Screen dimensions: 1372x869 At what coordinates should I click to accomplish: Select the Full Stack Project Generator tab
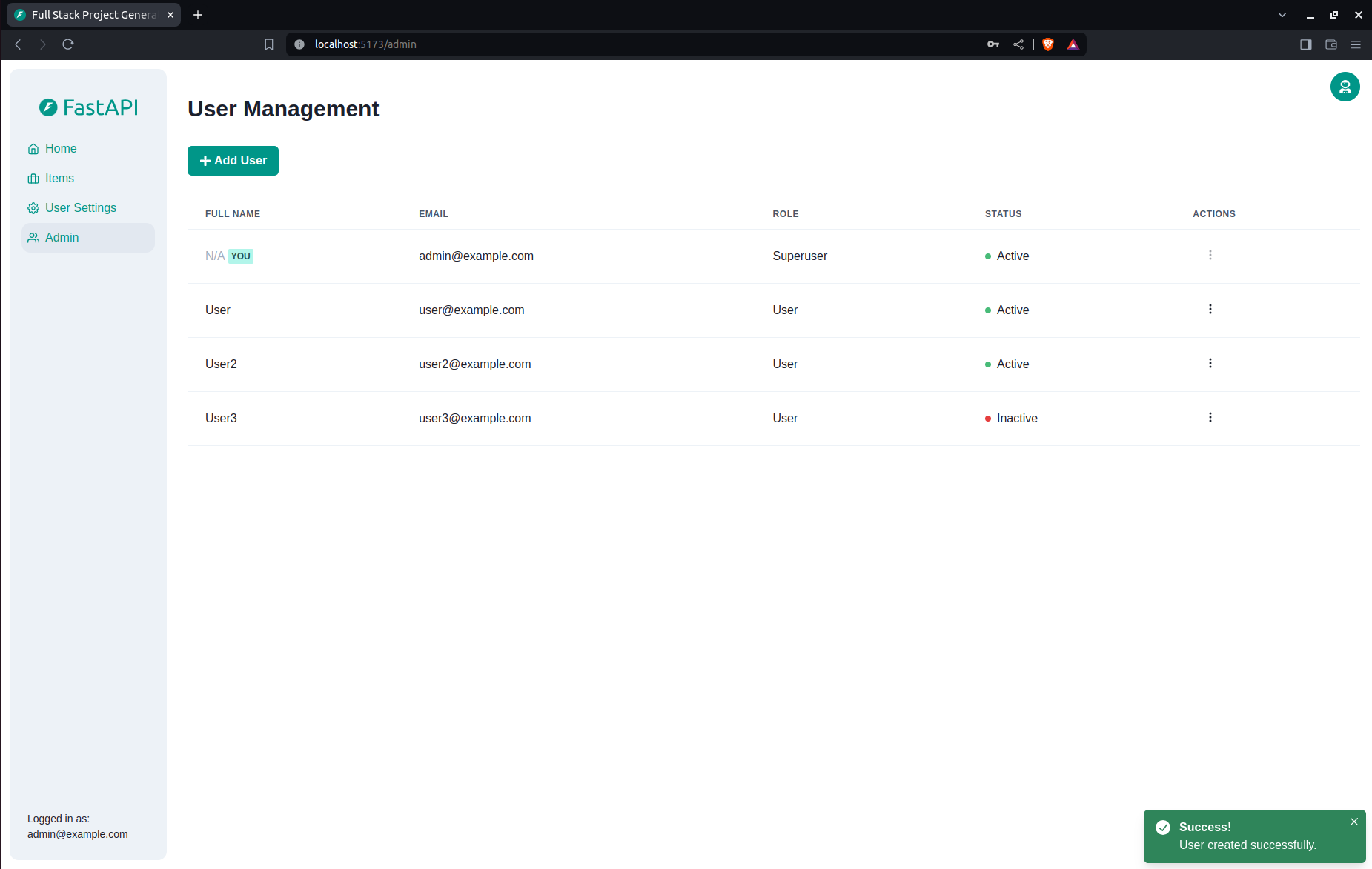pos(89,14)
